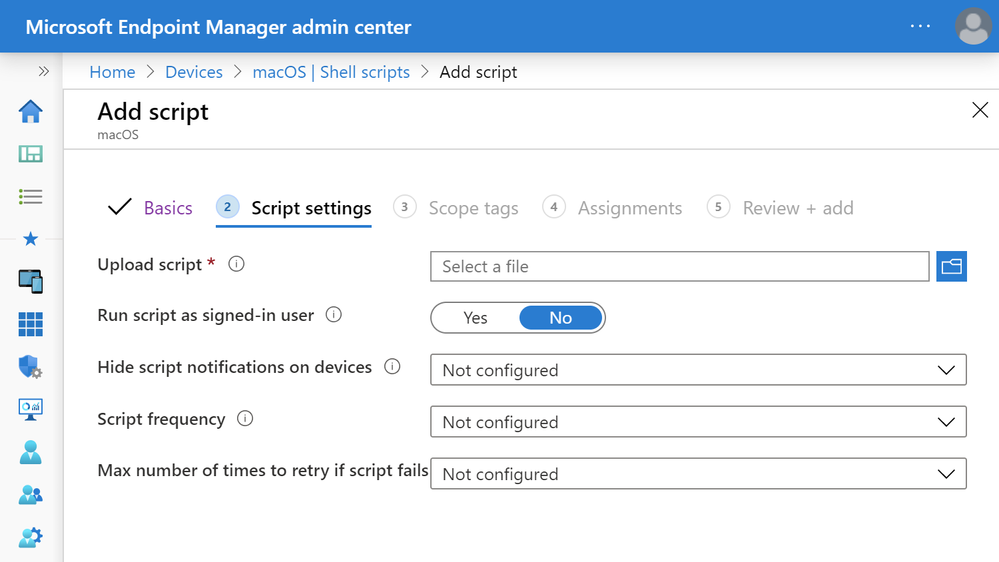The image size is (999, 562).
Task: Open the Groups sidebar icon
Action: tap(31, 494)
